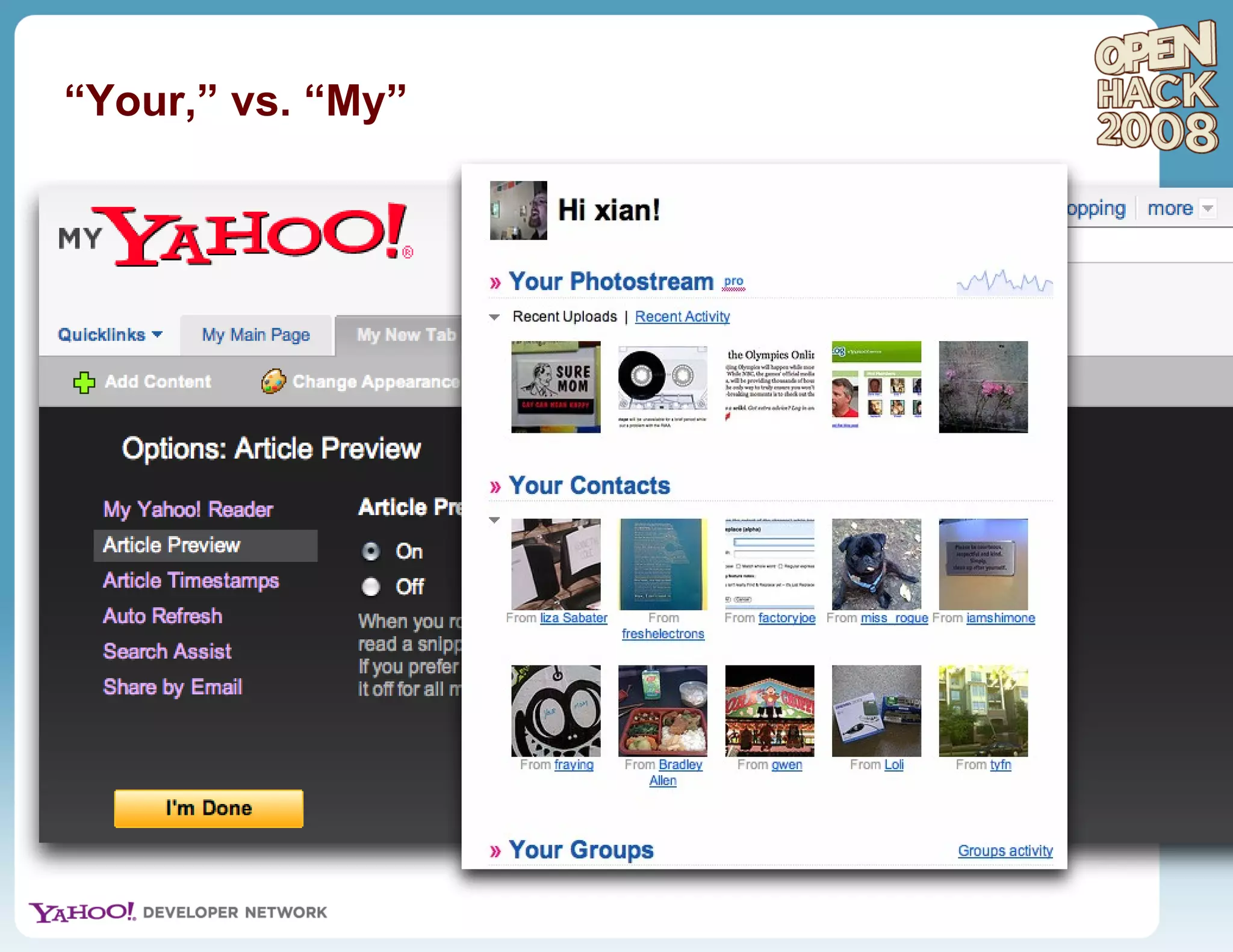Open the metal sign photo from iamshimone
Viewport: 1233px width, 952px height.
983,564
